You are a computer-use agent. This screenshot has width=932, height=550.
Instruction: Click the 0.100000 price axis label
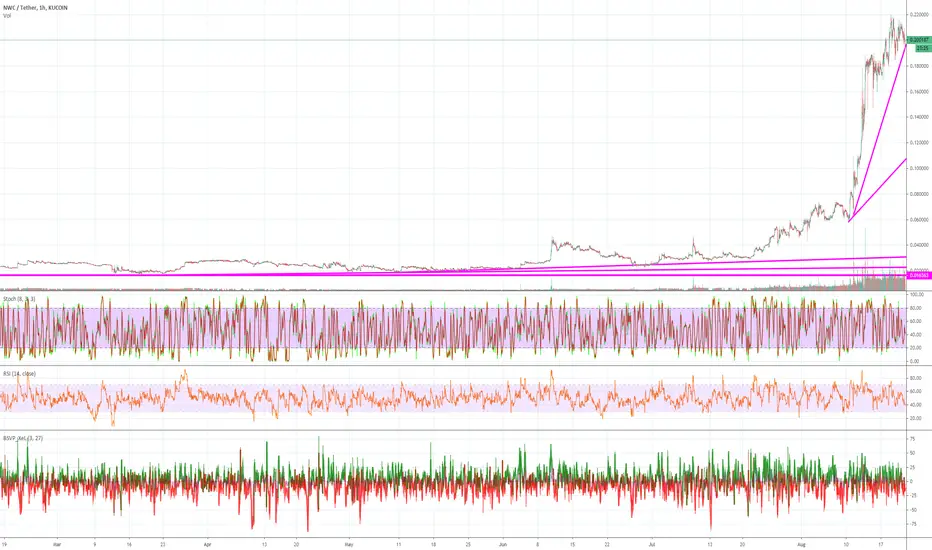click(919, 168)
